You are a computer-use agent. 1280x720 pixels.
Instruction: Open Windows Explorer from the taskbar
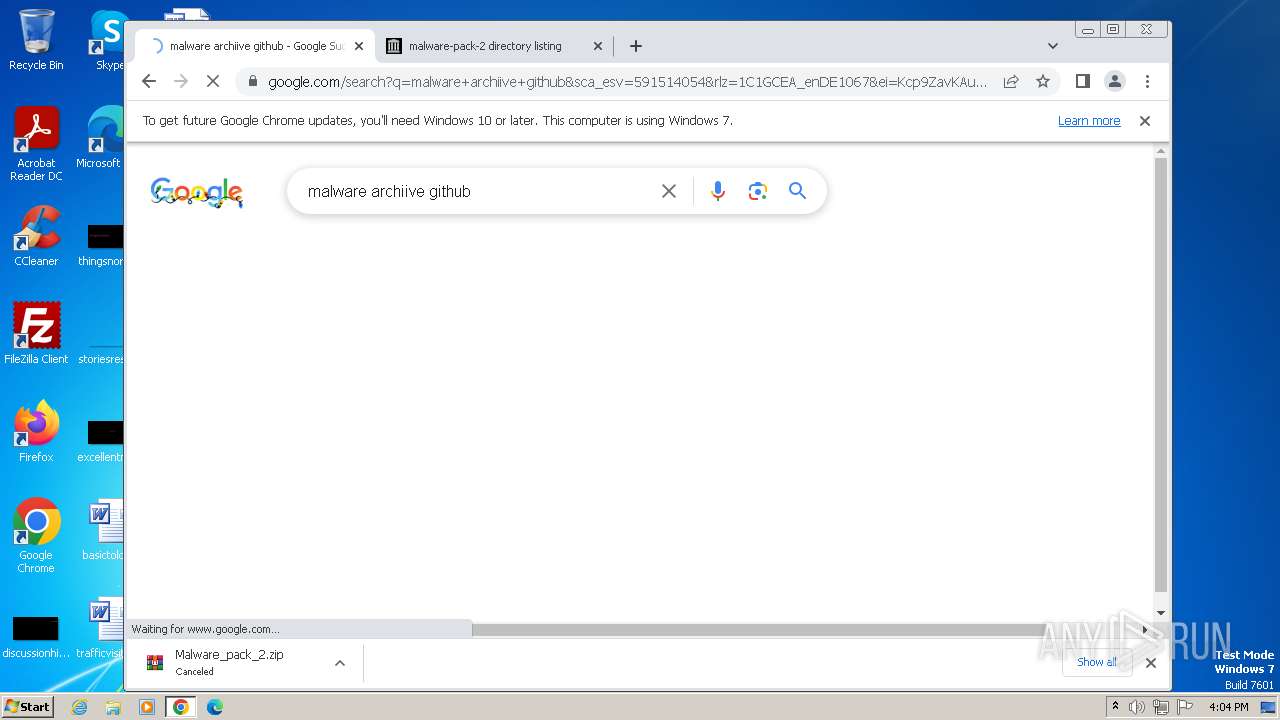coord(113,707)
